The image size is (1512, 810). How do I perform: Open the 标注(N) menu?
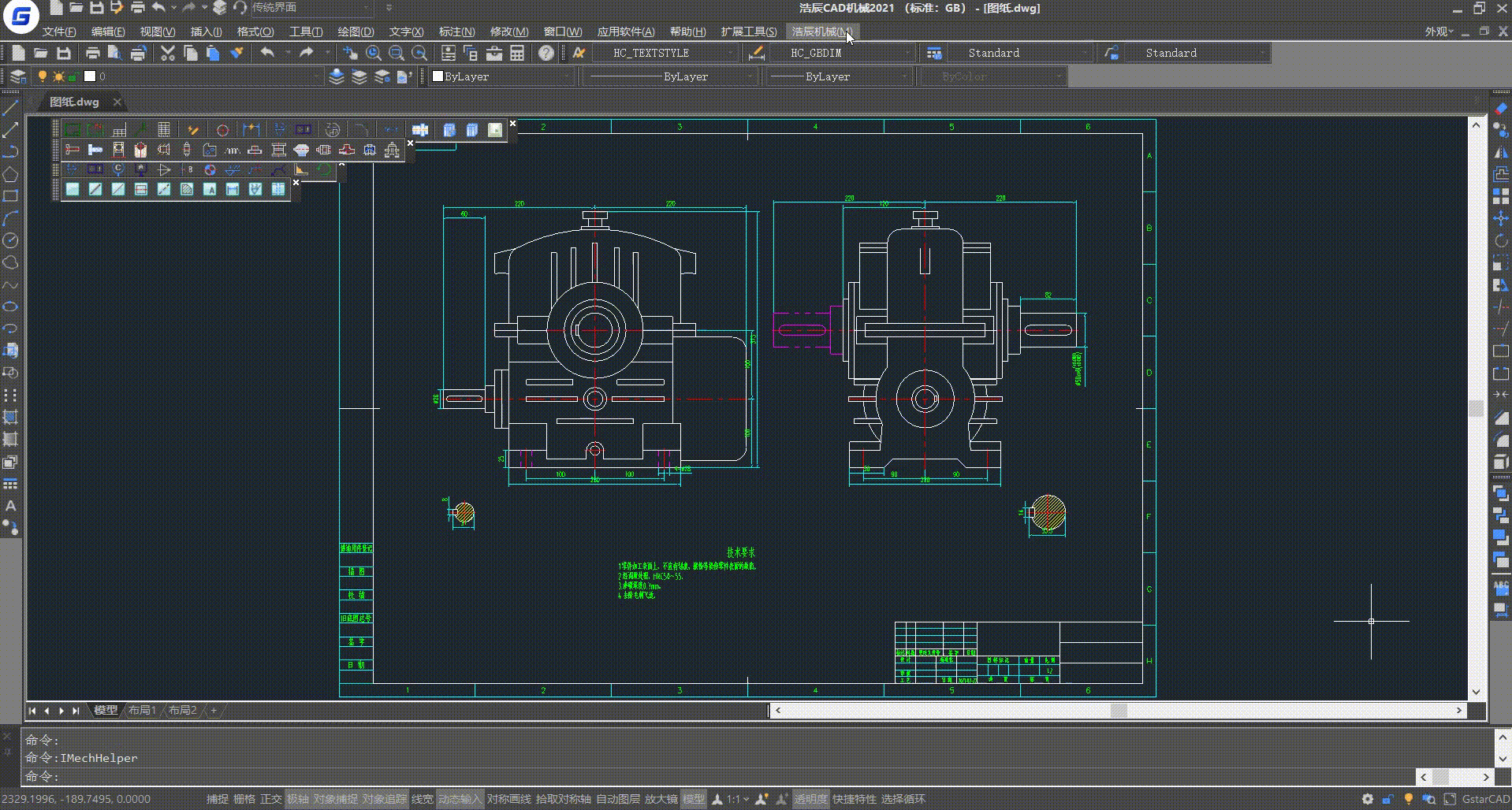(456, 32)
